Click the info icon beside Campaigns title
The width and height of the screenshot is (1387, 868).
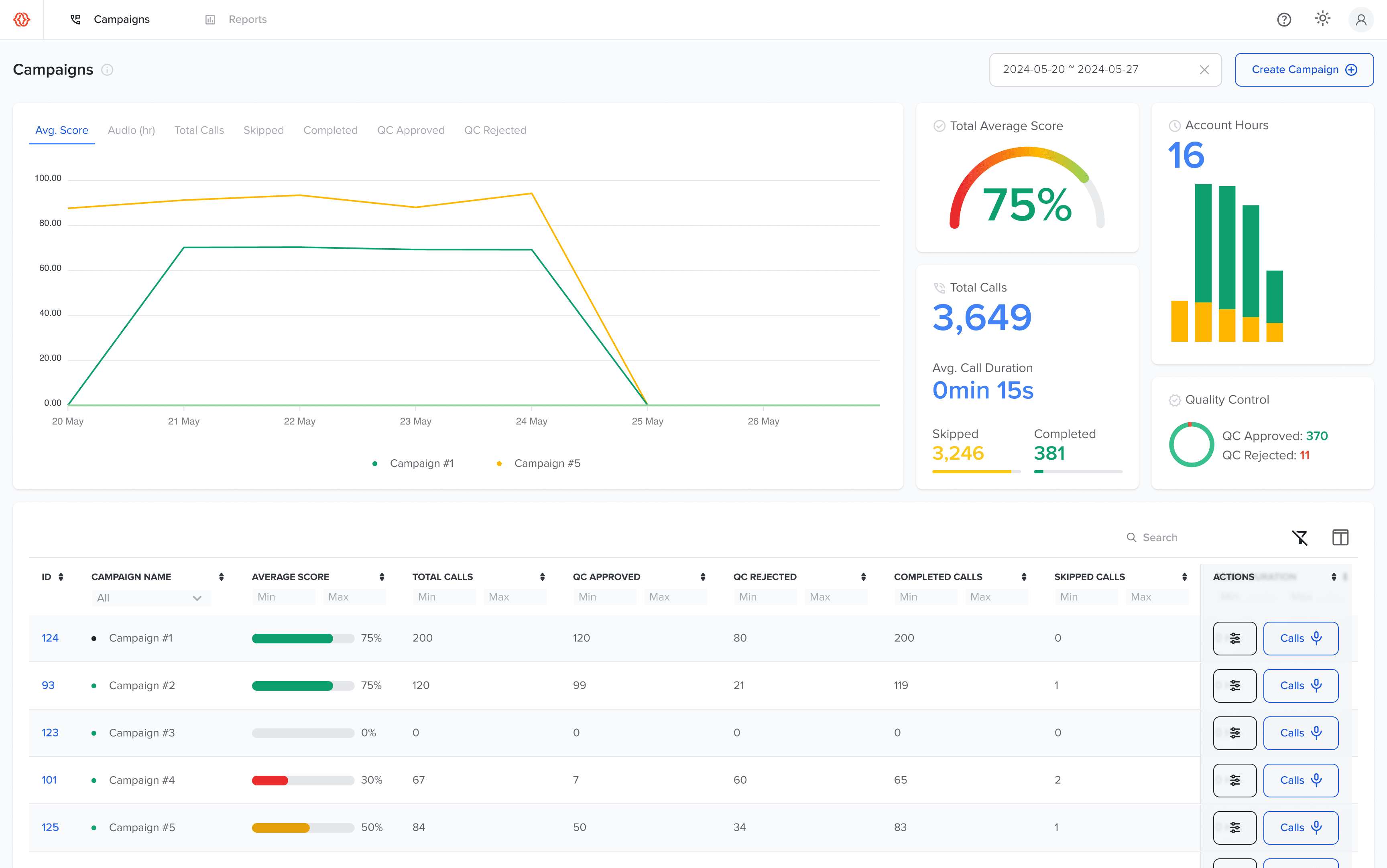[x=107, y=69]
